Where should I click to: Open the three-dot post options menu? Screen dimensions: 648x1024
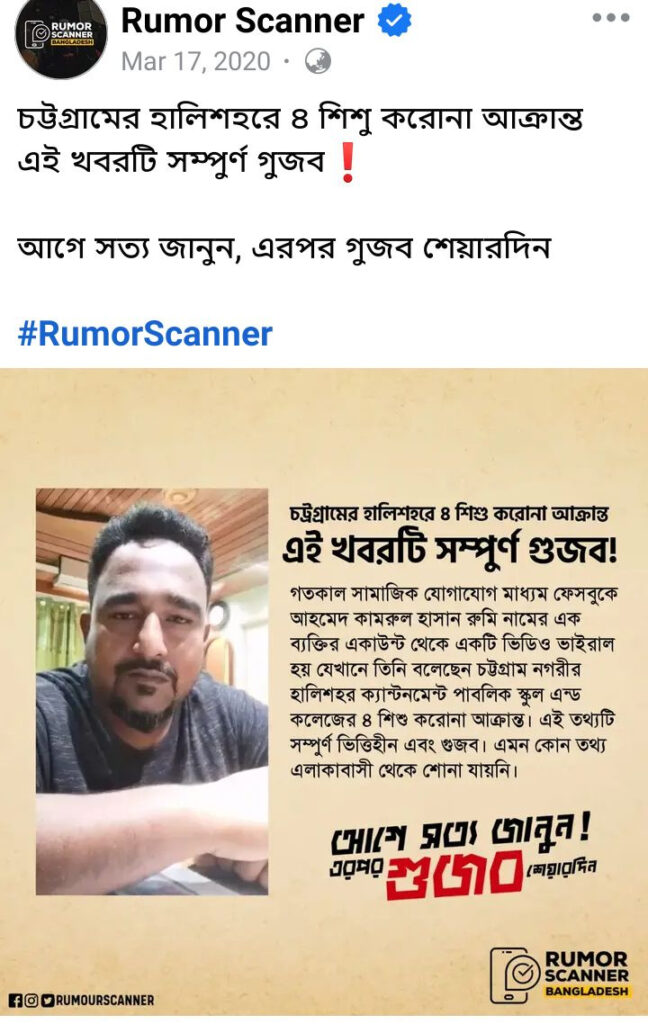click(611, 18)
